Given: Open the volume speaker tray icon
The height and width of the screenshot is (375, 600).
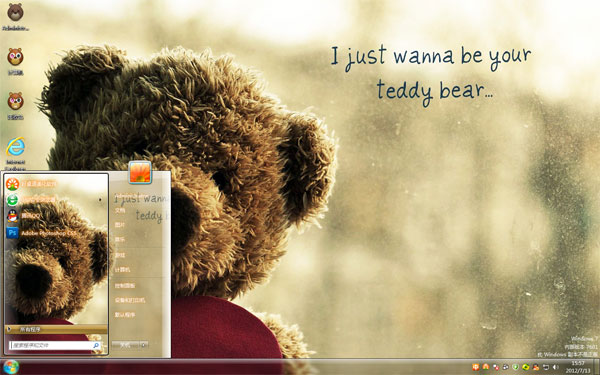Looking at the screenshot, I should (556, 367).
